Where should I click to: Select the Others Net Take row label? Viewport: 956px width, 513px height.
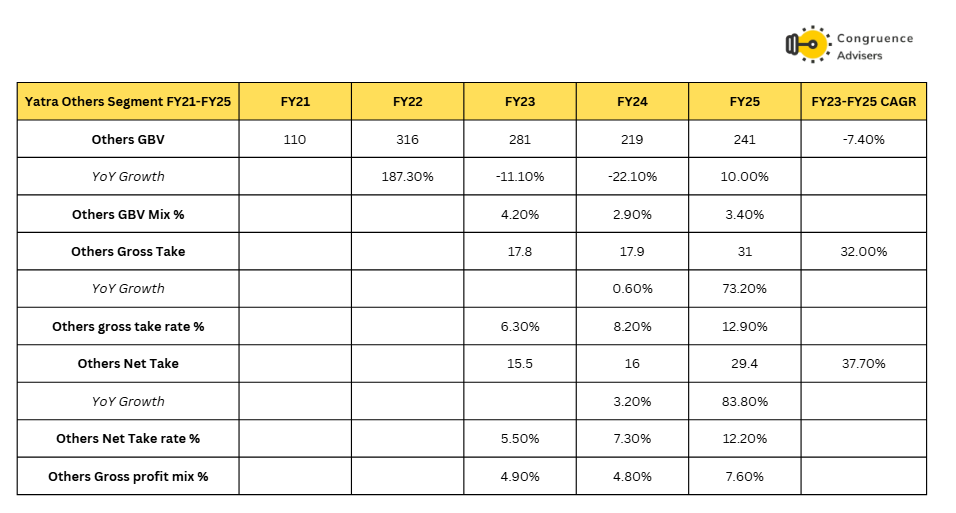[x=128, y=364]
